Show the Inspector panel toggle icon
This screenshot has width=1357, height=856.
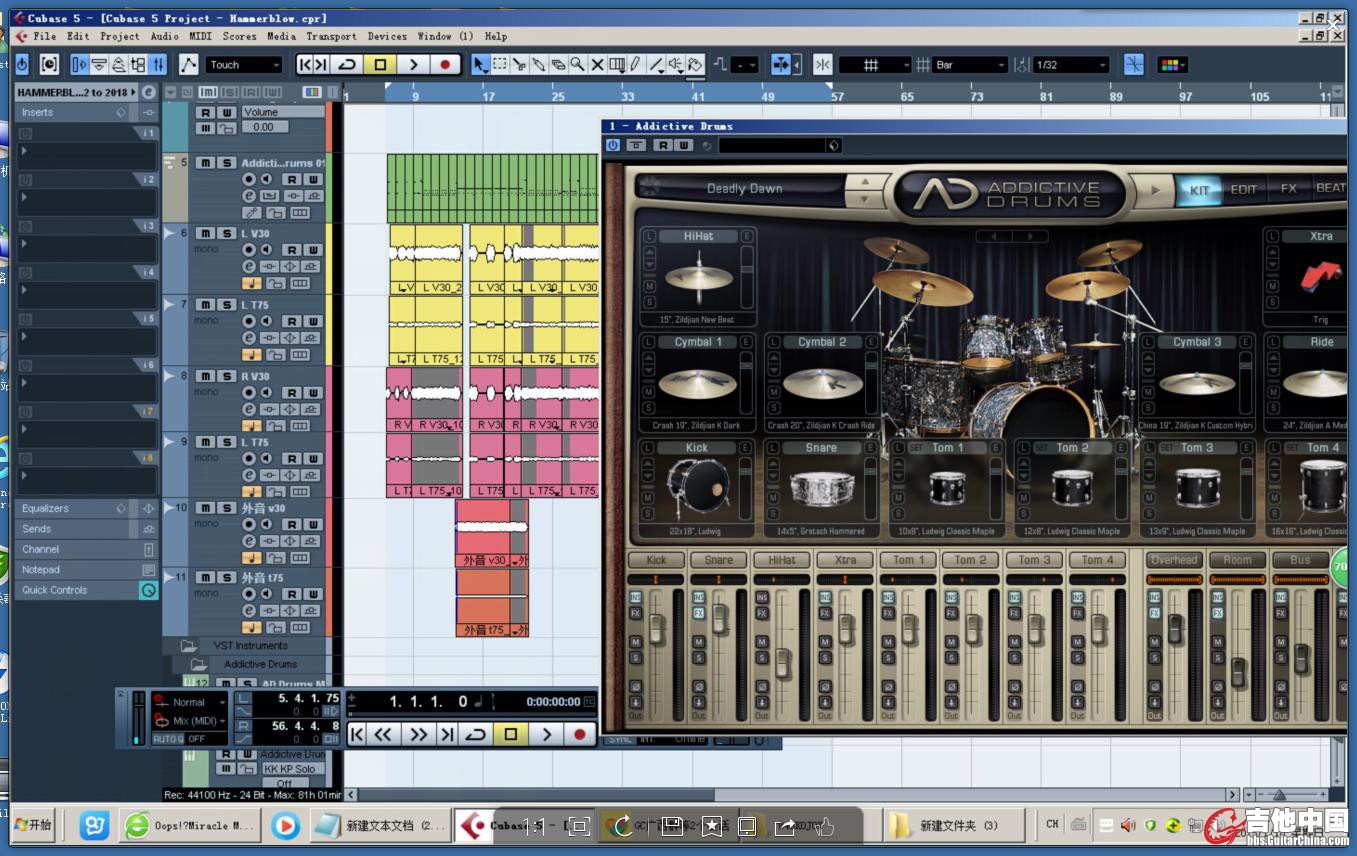tap(81, 65)
